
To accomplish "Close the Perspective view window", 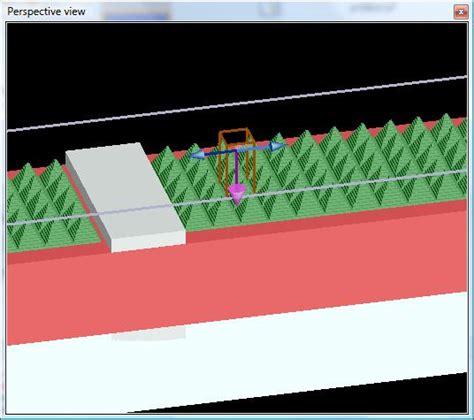I will 461,12.
